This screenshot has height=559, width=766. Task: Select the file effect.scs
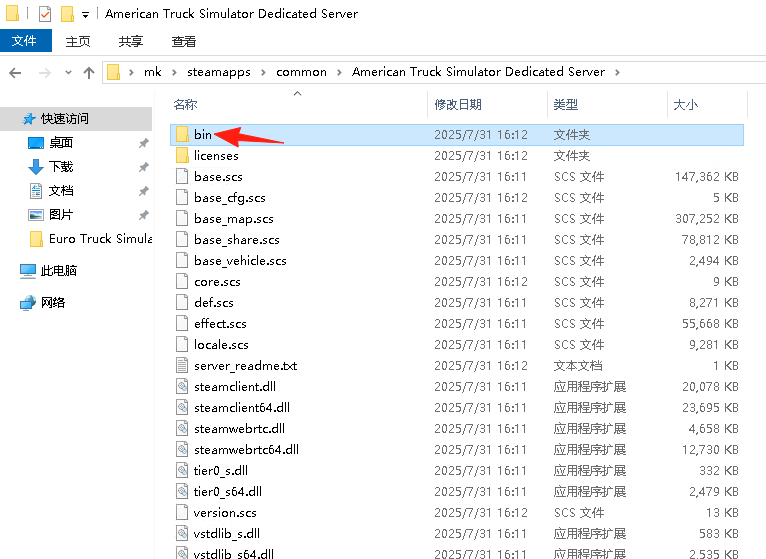pos(220,323)
